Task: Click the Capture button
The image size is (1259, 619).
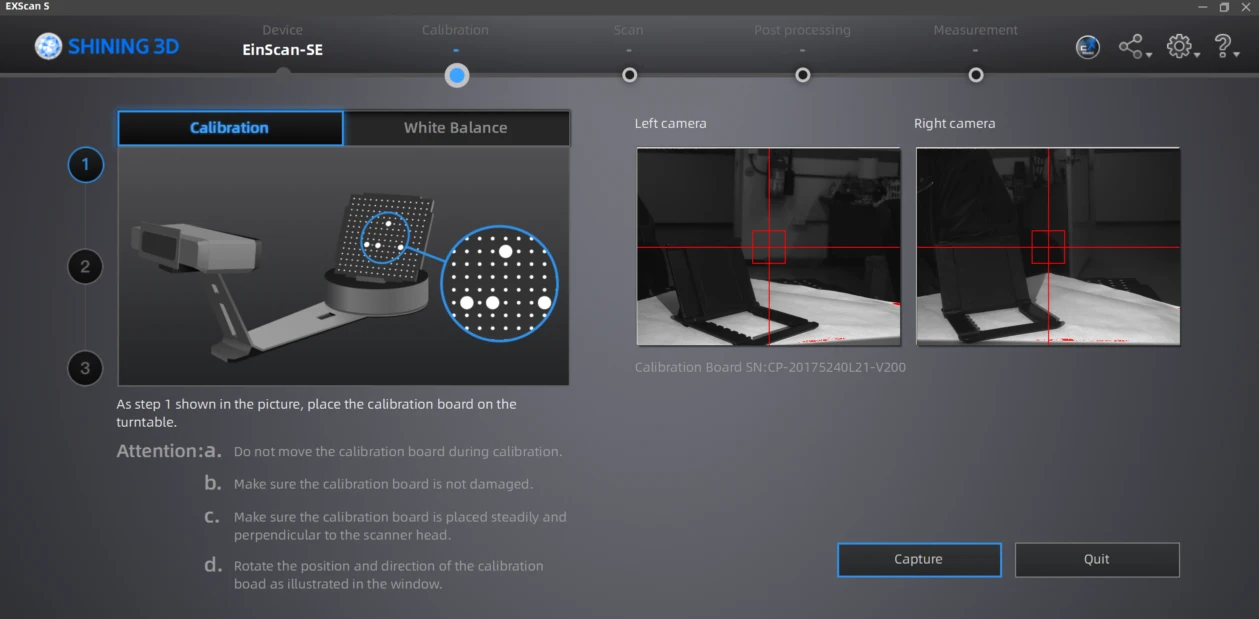Action: [919, 560]
